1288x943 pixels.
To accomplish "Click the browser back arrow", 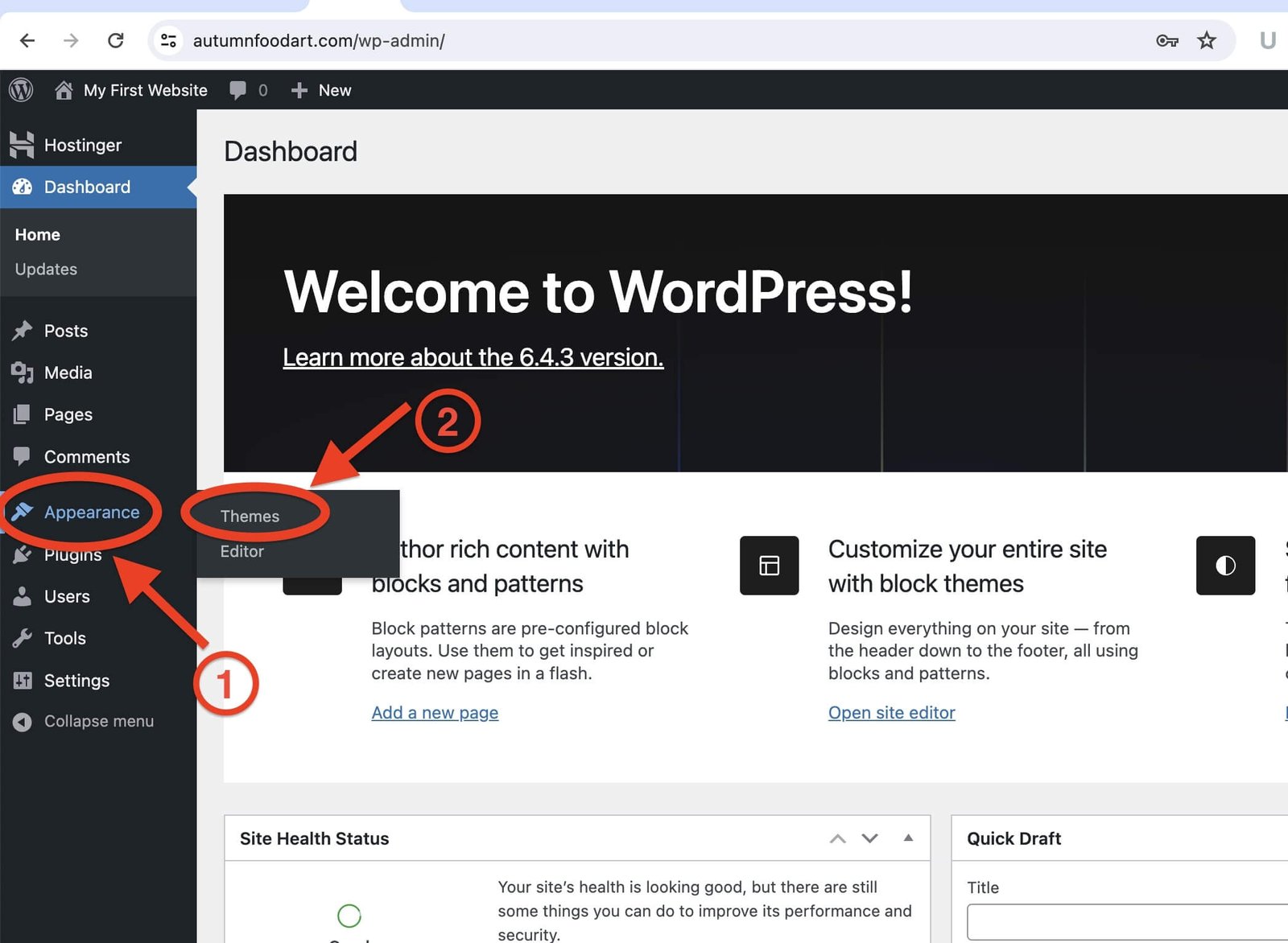I will [x=27, y=40].
